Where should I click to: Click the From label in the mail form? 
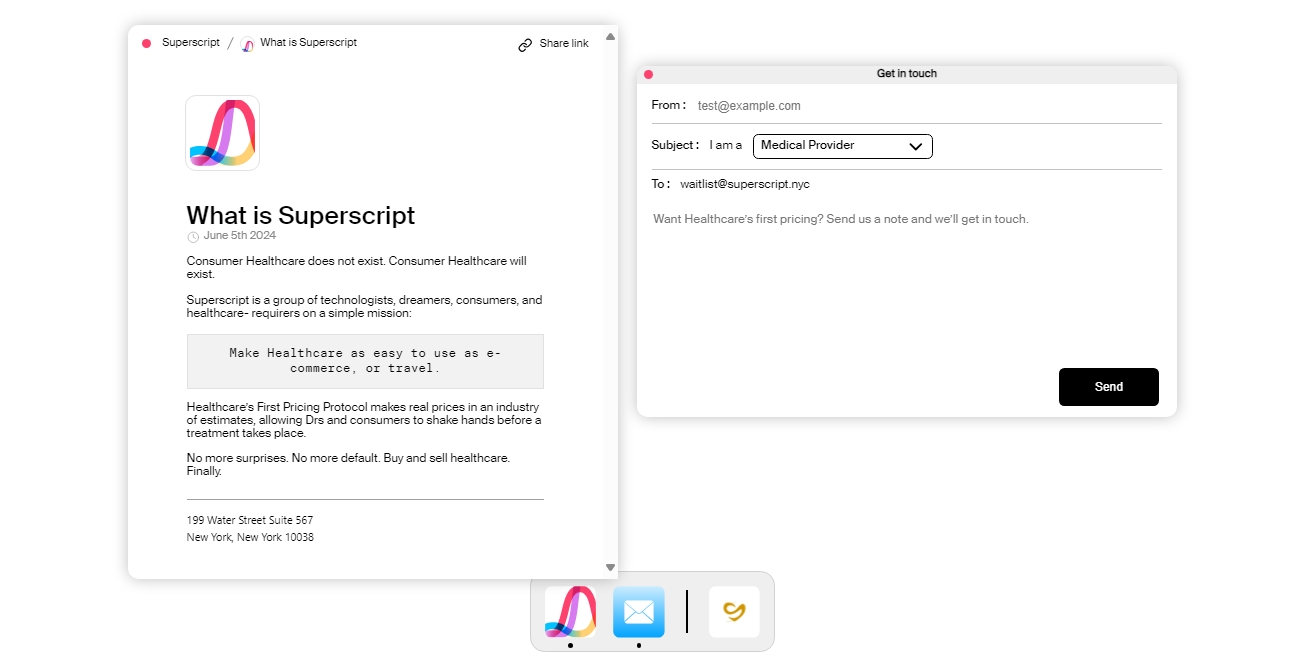tap(669, 105)
